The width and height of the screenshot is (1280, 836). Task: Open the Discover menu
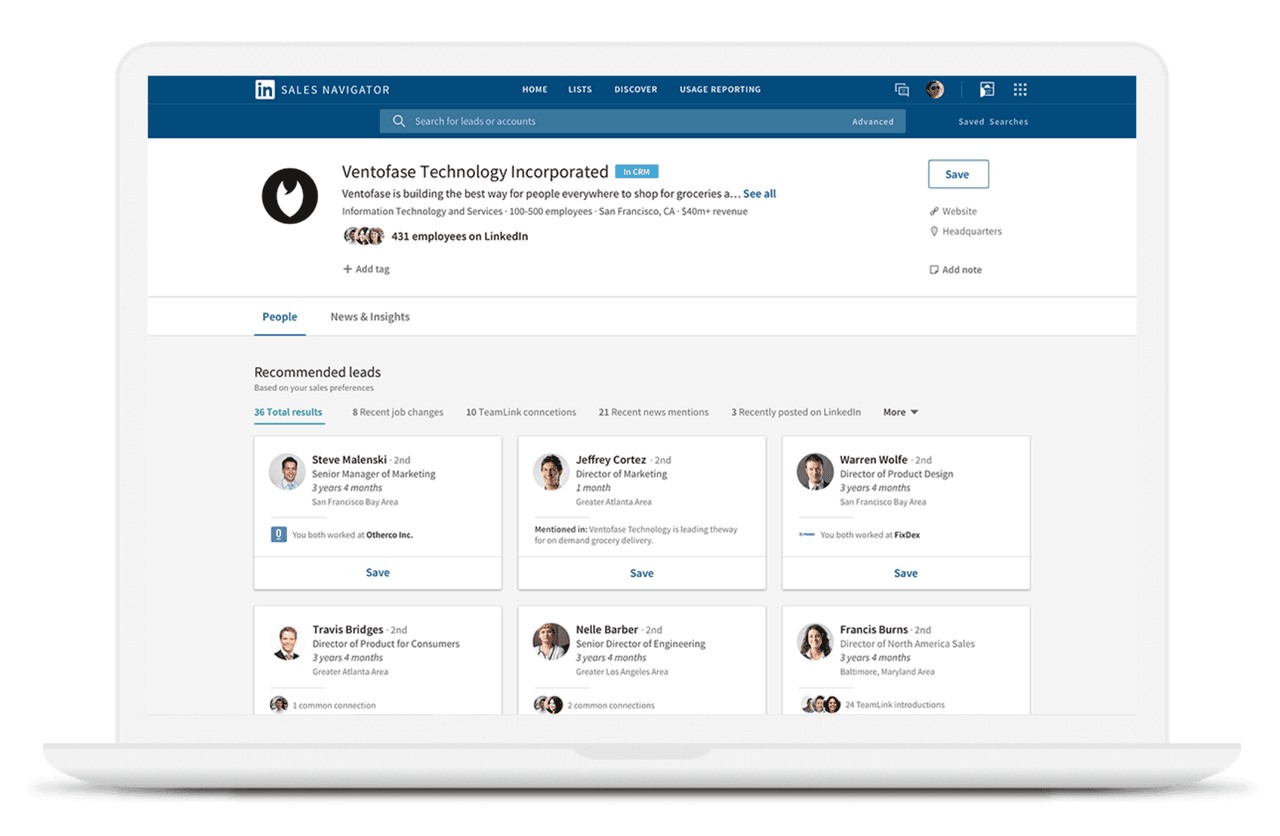coord(636,90)
